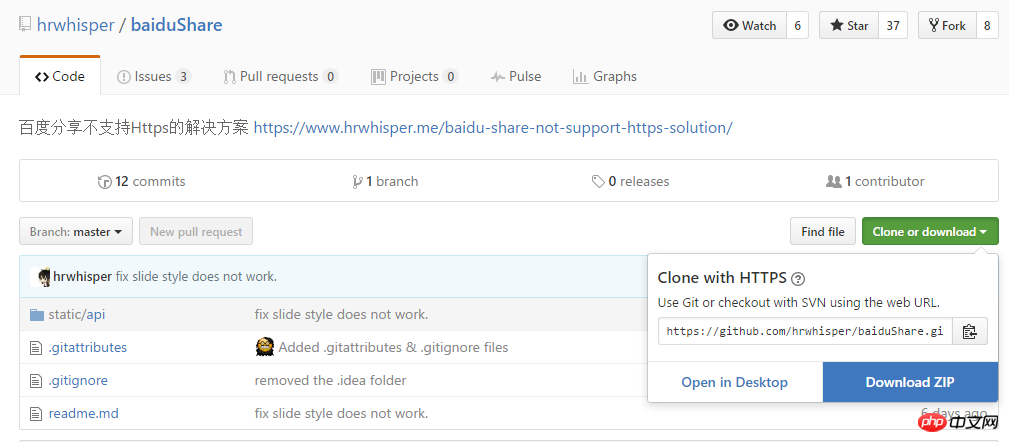Image resolution: width=1009 pixels, height=442 pixels.
Task: Star the baiduShare repository
Action: point(848,25)
